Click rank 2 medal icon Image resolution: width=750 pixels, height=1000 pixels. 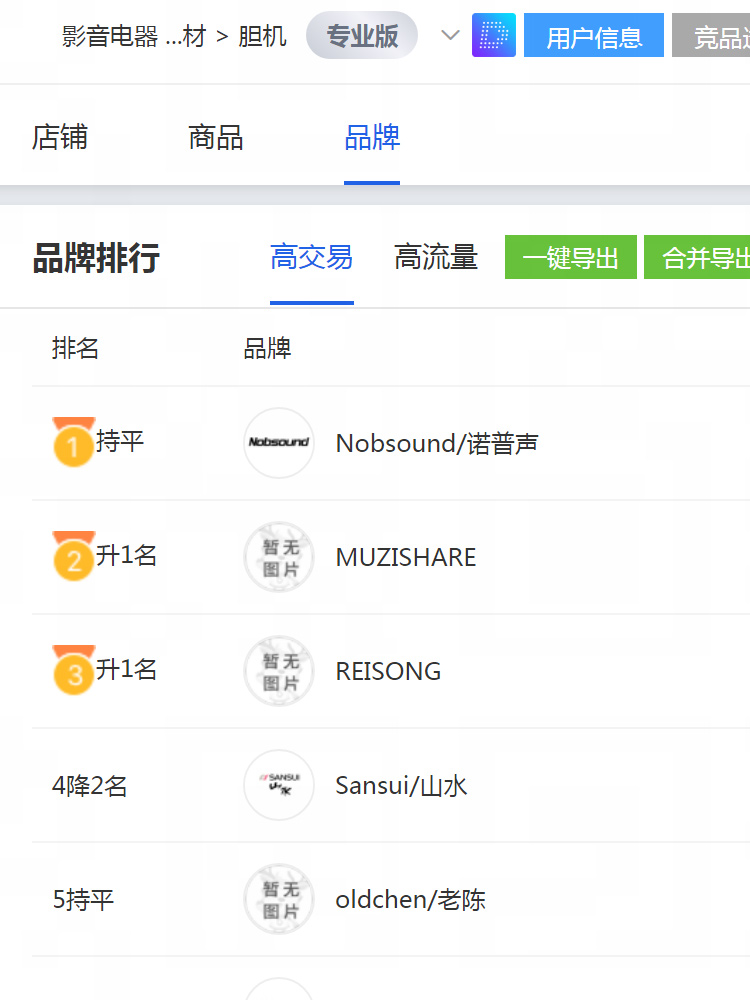pos(73,556)
